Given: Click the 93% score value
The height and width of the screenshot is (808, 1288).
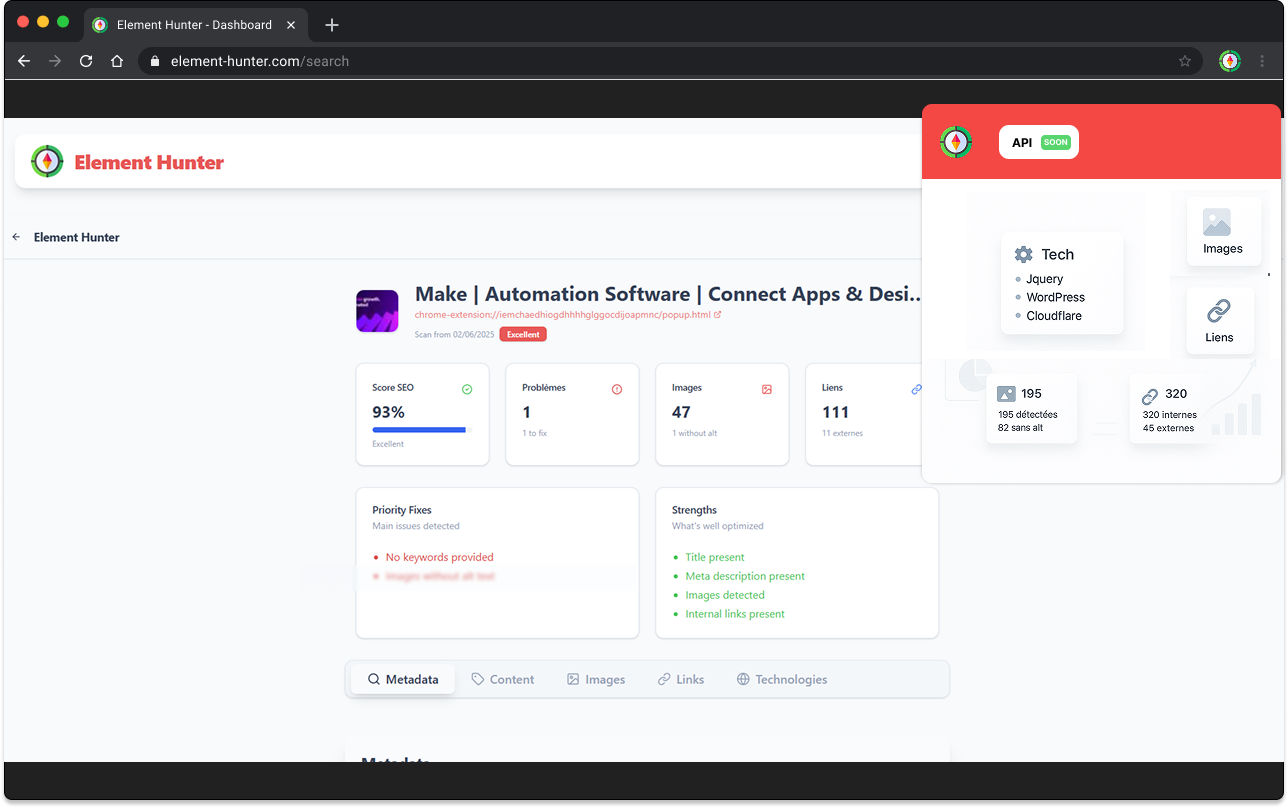Looking at the screenshot, I should coord(389,412).
